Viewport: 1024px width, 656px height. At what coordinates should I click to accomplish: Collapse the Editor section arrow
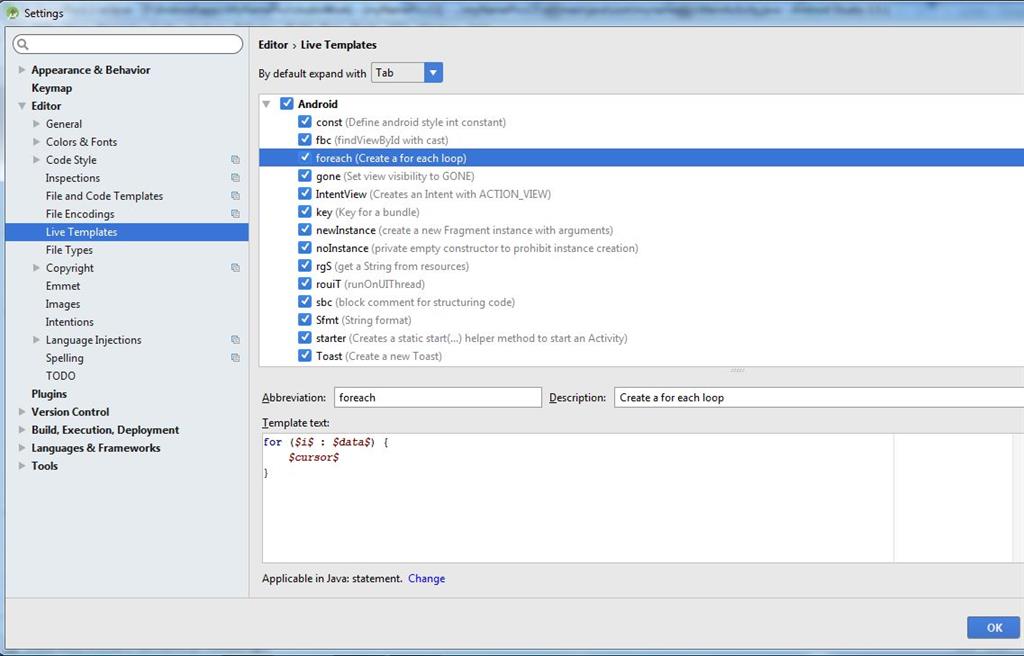[x=22, y=106]
